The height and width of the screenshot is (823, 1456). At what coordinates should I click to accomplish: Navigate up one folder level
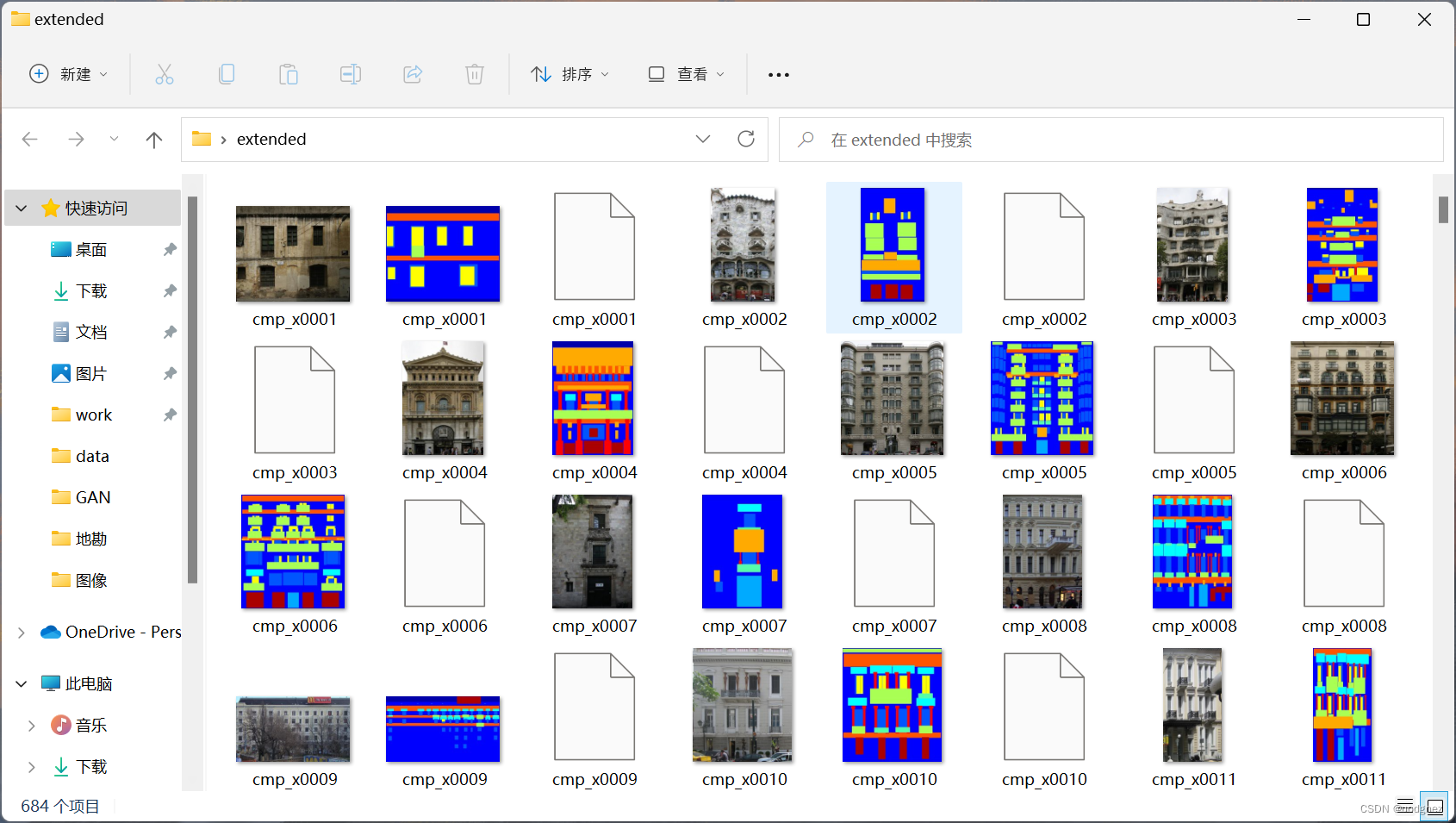153,139
